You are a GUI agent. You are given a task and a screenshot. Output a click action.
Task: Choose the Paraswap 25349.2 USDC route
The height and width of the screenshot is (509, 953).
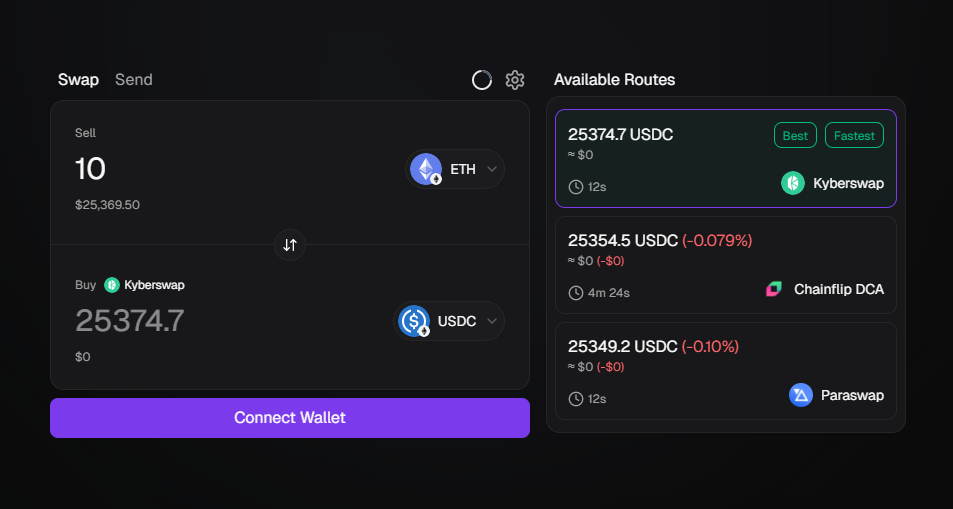(726, 371)
